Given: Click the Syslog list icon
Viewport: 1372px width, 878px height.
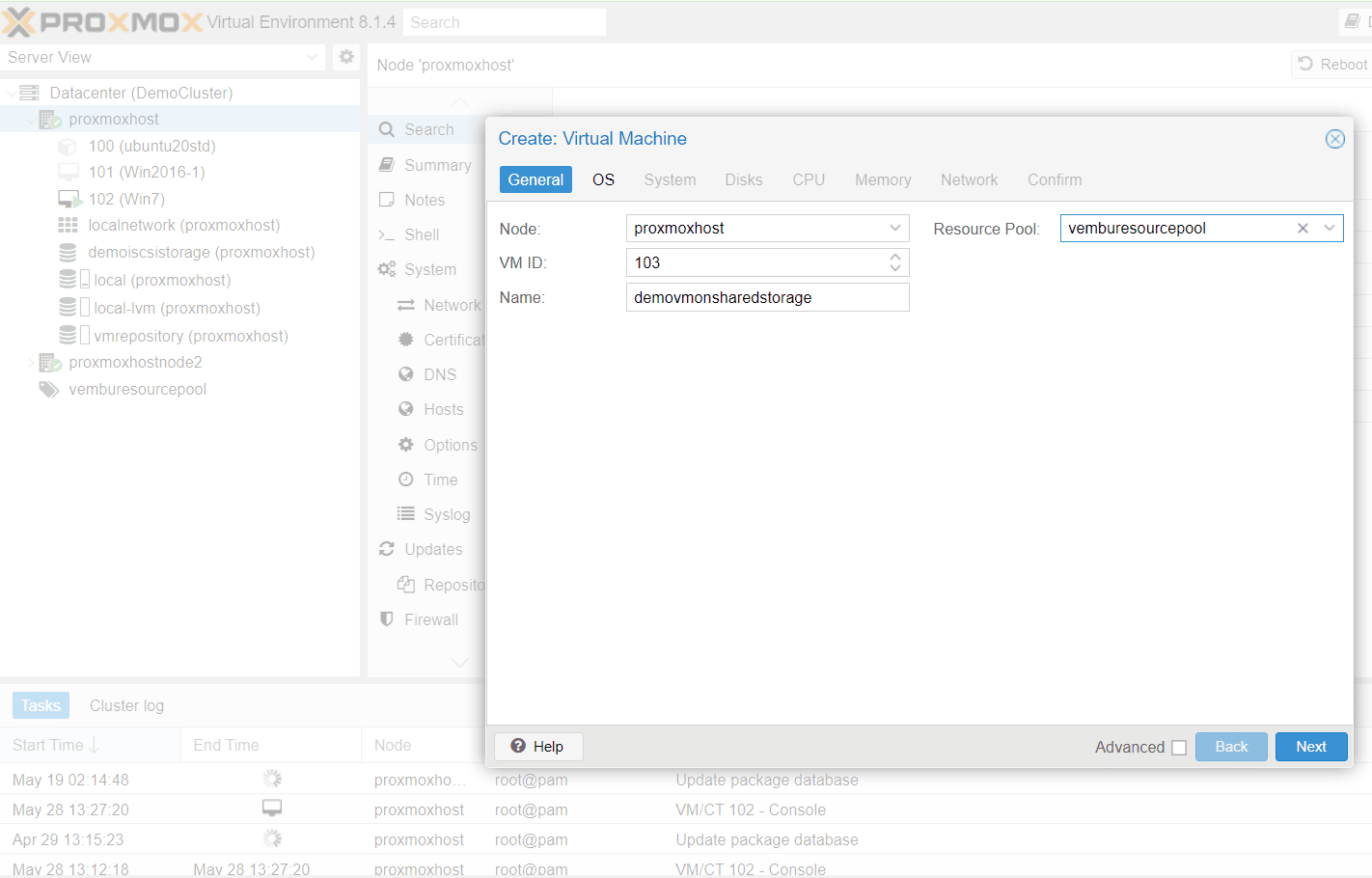Looking at the screenshot, I should click(x=406, y=514).
